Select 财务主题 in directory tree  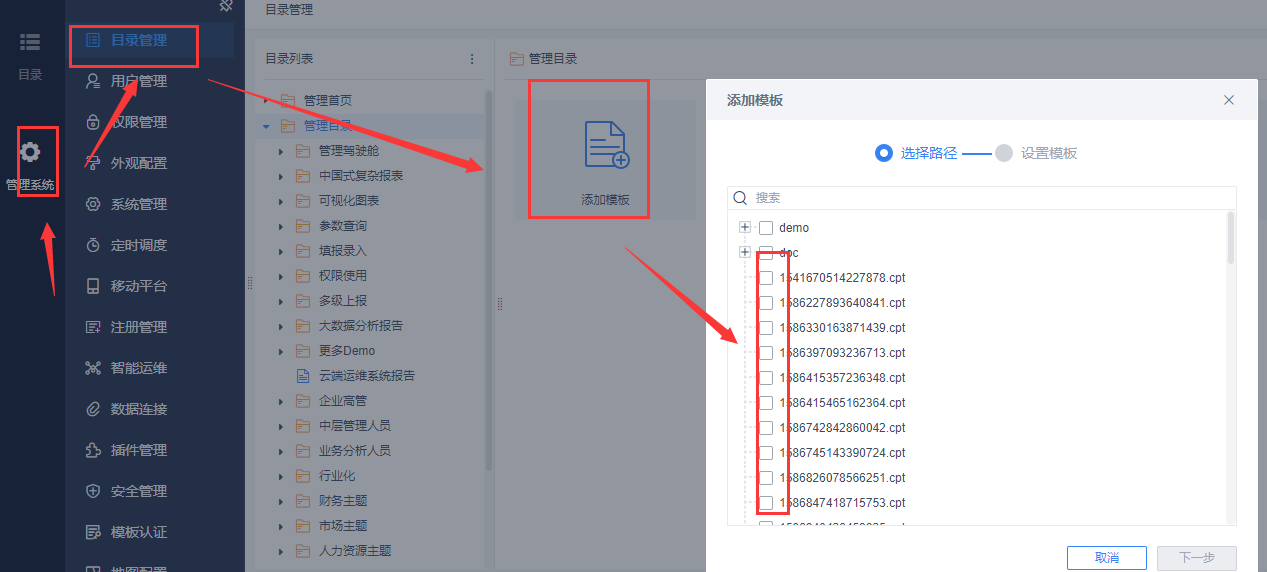pyautogui.click(x=343, y=501)
